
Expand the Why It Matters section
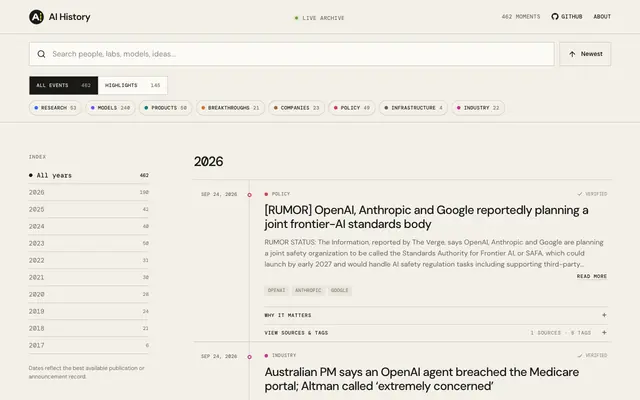[x=436, y=315]
